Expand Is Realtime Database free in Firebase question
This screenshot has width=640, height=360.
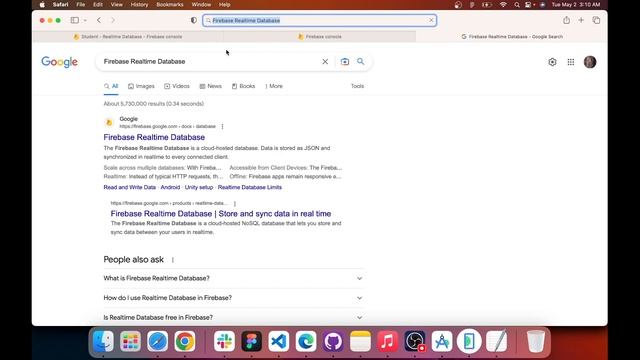click(233, 318)
